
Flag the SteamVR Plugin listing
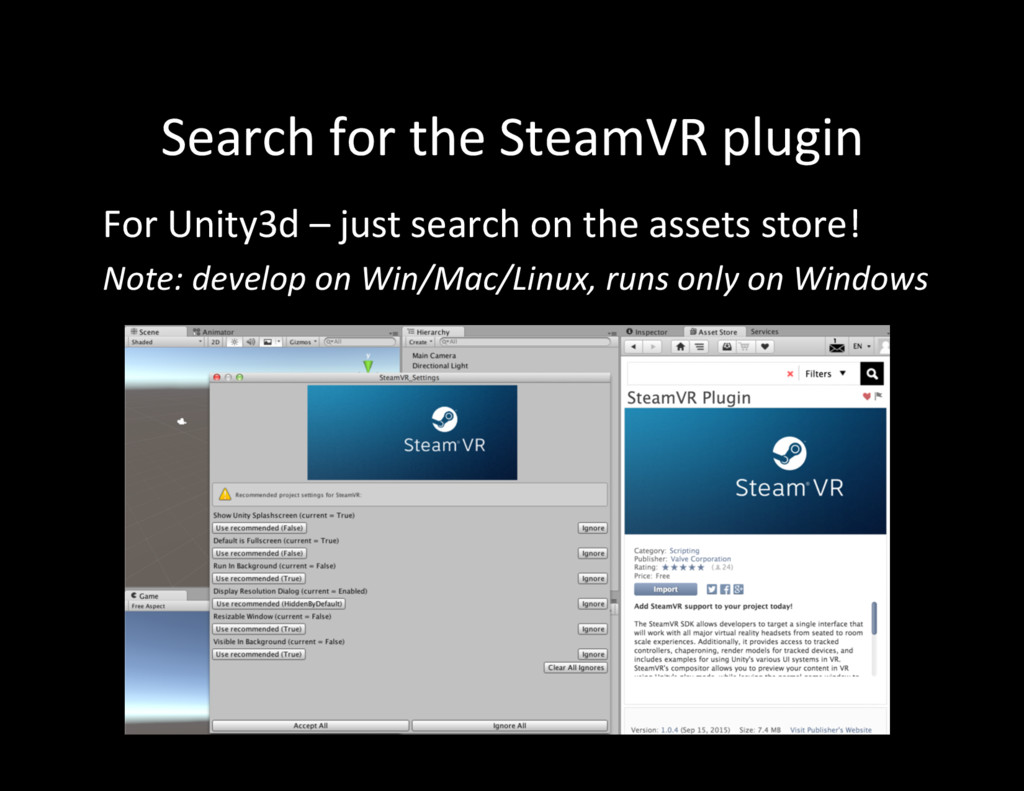click(x=878, y=396)
